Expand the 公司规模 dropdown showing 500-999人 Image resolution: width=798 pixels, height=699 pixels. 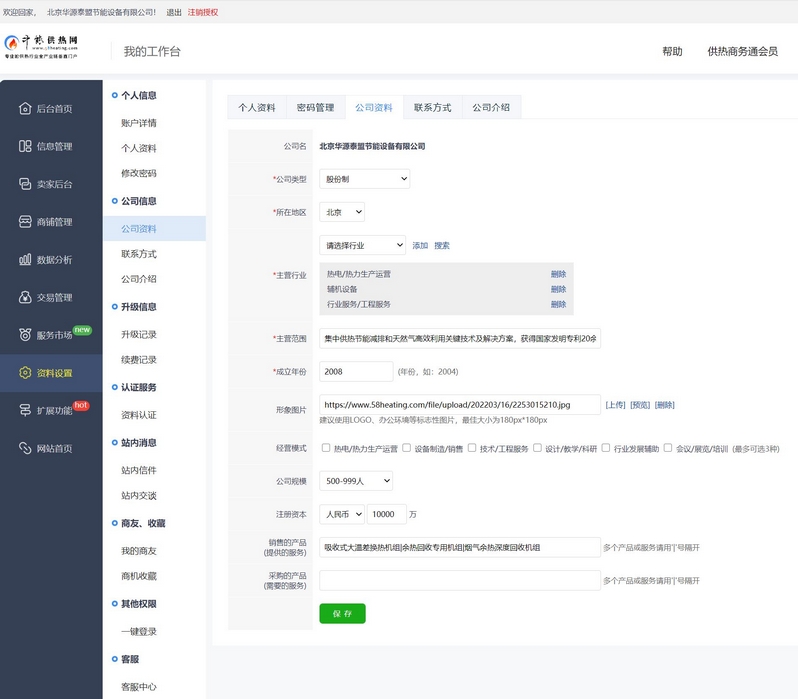click(356, 481)
